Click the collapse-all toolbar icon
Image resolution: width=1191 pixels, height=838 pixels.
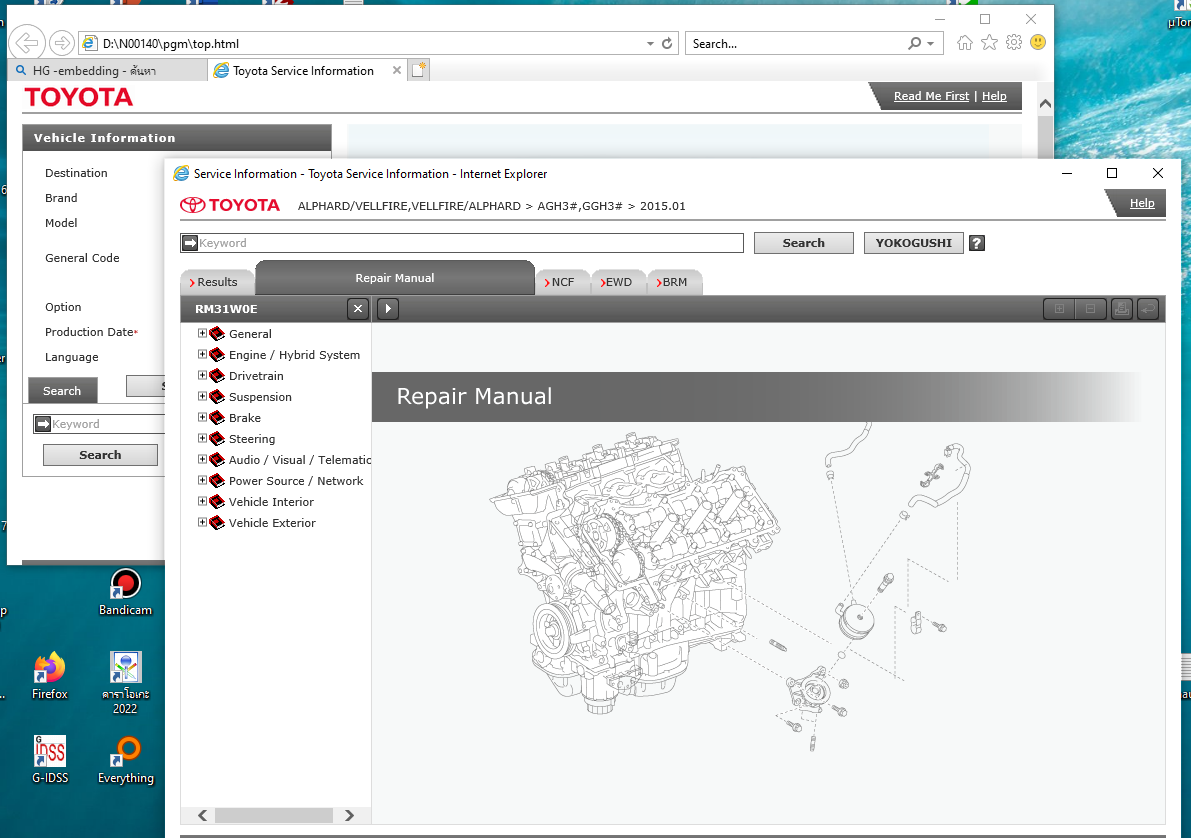click(x=1090, y=308)
